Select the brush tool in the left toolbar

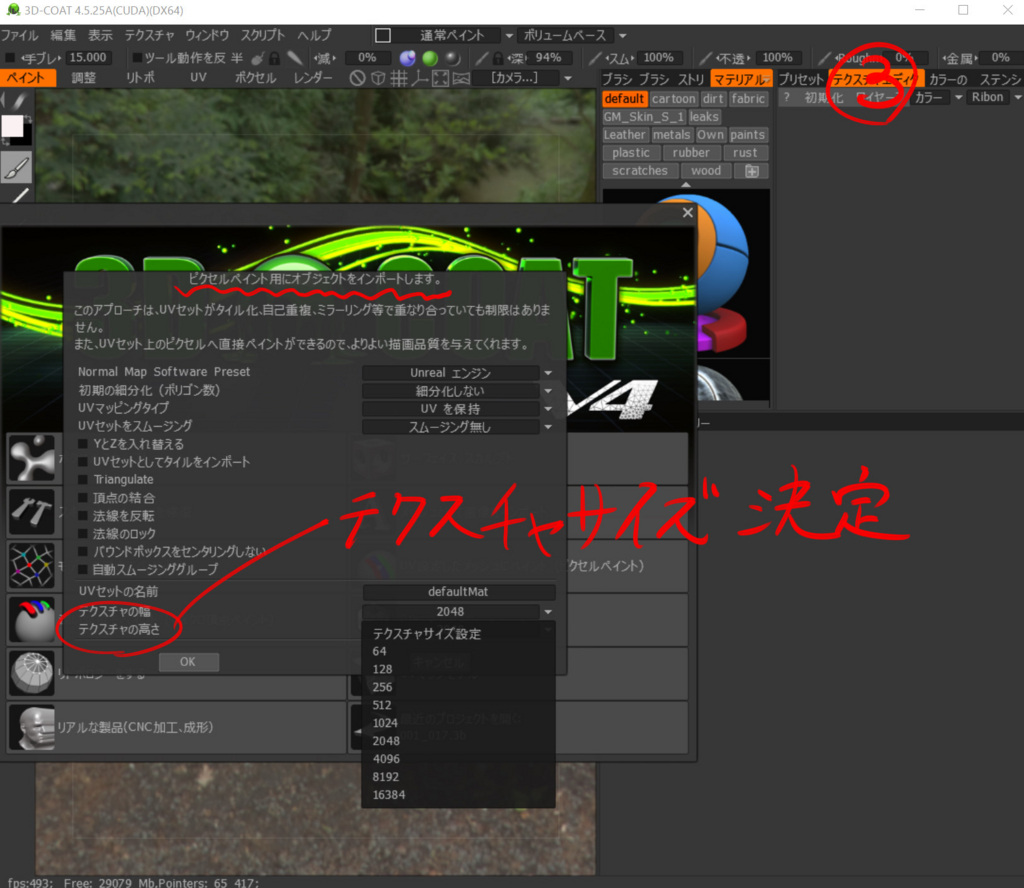pyautogui.click(x=16, y=167)
